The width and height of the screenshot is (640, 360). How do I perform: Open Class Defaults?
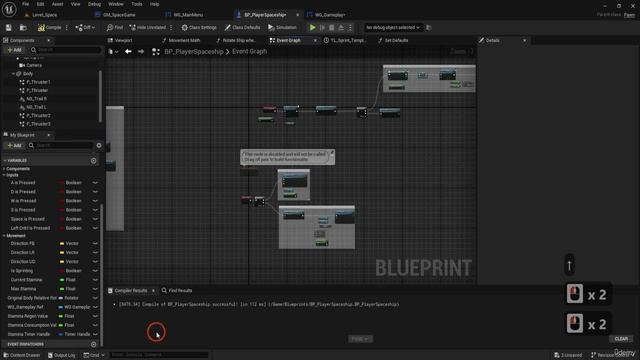(x=242, y=27)
